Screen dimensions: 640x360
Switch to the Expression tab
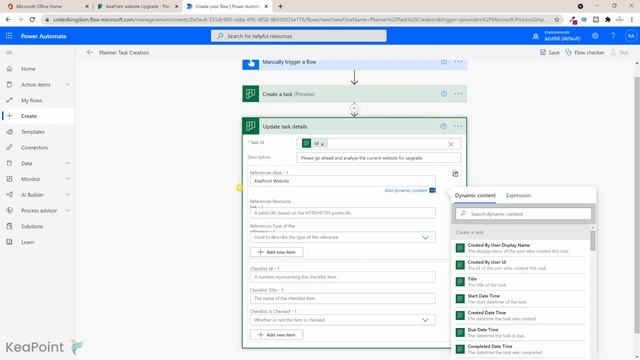[518, 196]
